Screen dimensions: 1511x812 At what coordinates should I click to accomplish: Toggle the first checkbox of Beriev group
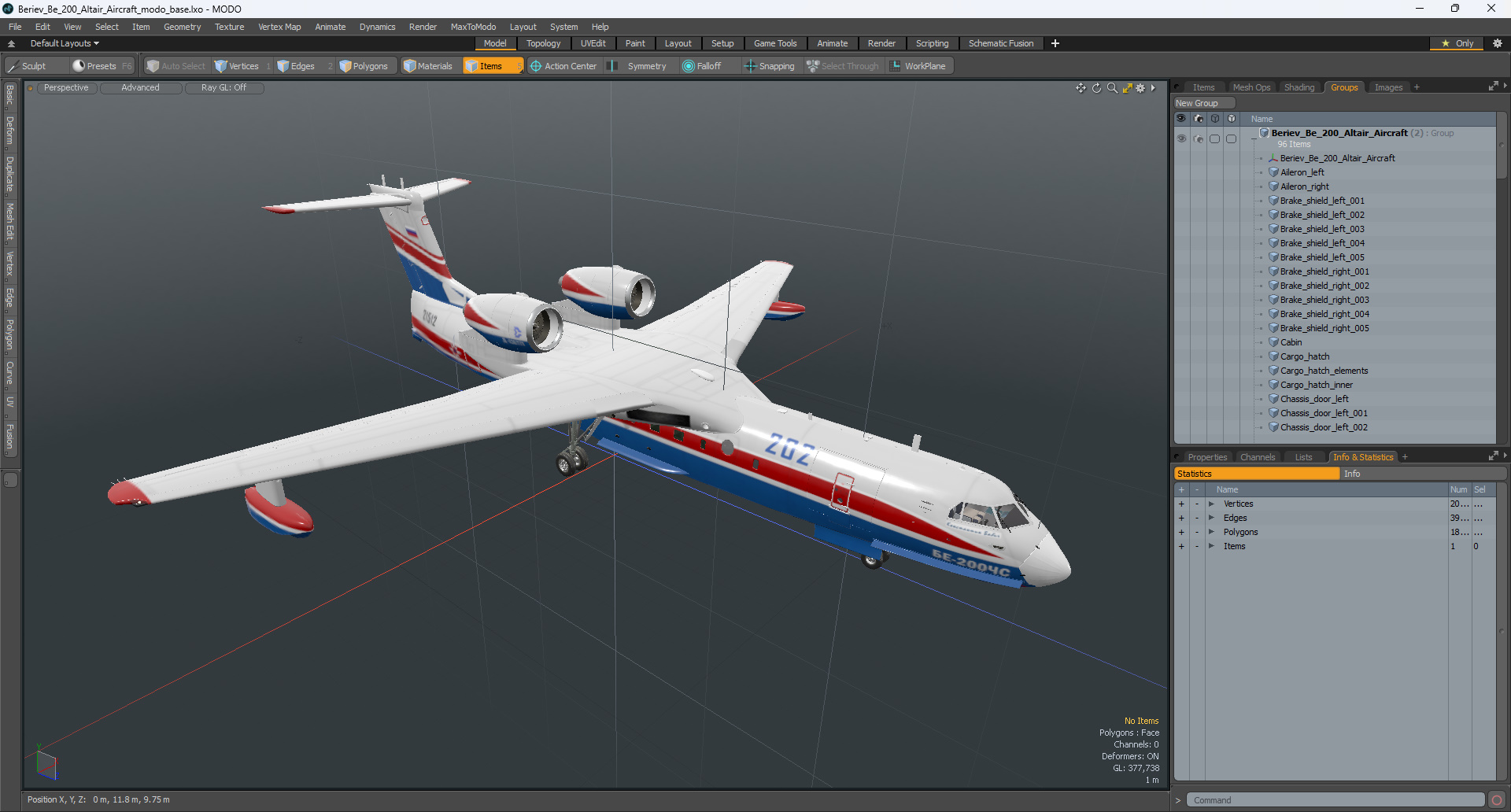point(1215,138)
